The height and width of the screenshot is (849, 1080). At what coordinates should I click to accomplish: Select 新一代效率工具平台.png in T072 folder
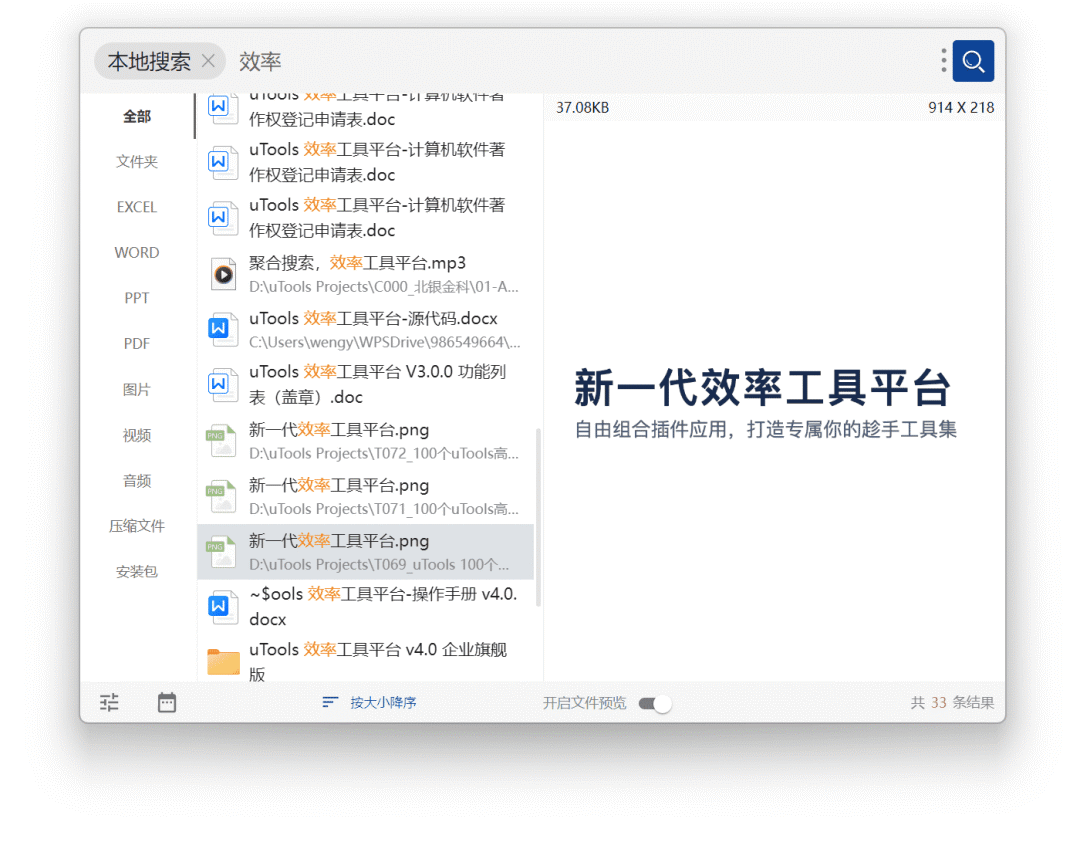point(365,441)
